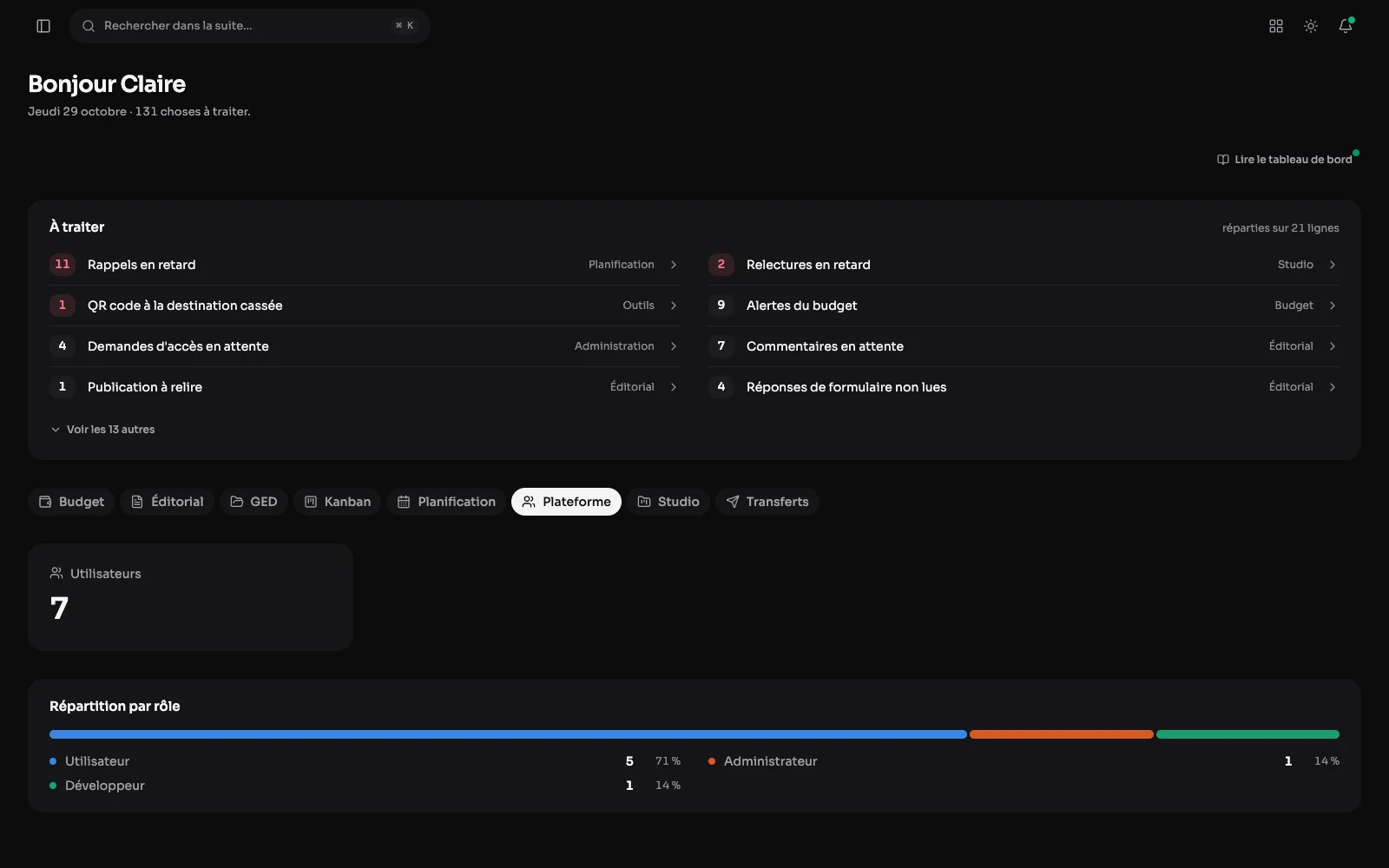This screenshot has height=868, width=1389.
Task: Open the 'Alertes du budget' chevron
Action: point(1333,306)
